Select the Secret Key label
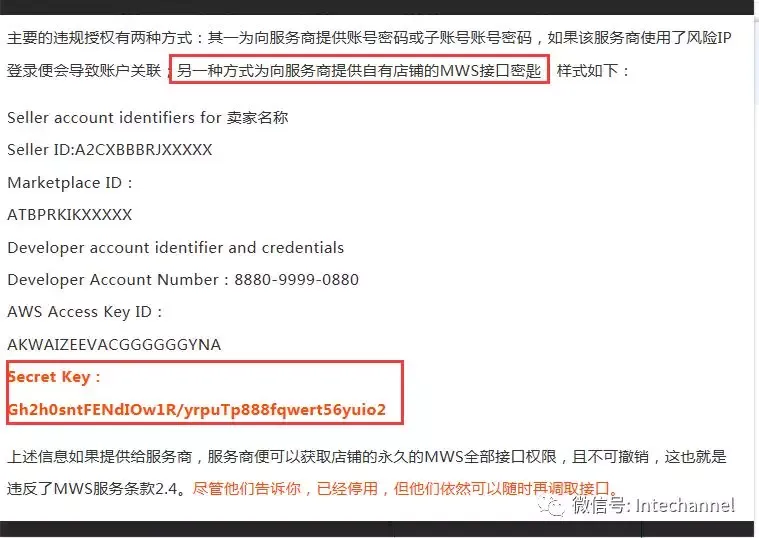759x538 pixels. click(54, 377)
